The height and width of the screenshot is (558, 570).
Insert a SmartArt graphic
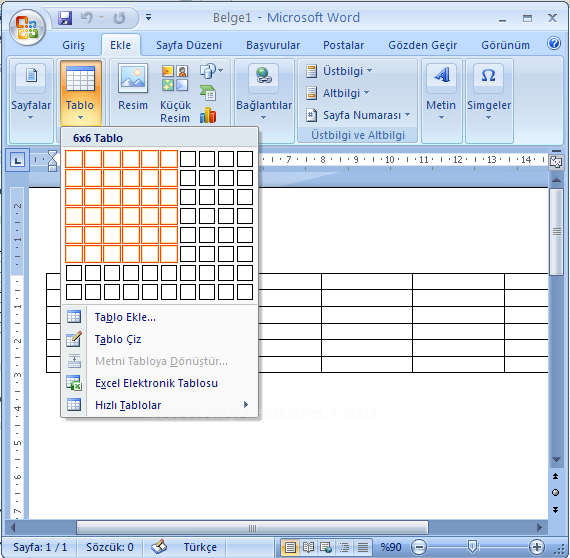[208, 93]
